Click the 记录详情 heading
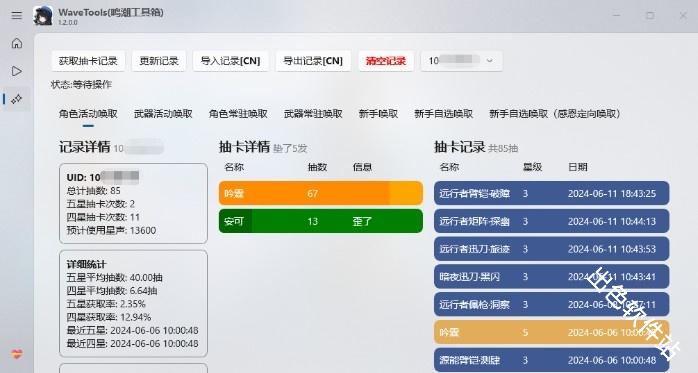Screen dimensions: 698x373 click(x=85, y=147)
